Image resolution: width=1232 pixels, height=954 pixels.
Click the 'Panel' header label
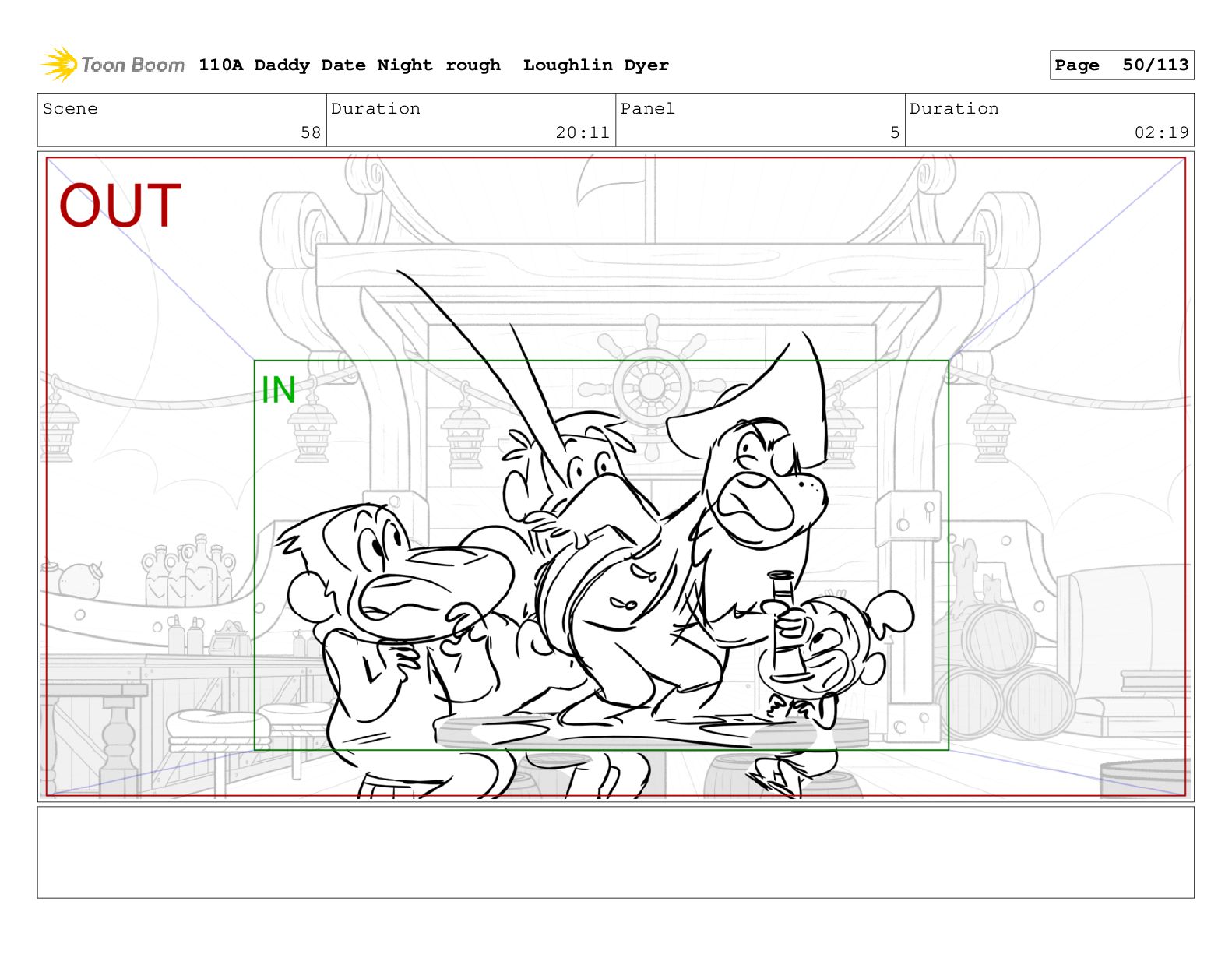(x=648, y=109)
